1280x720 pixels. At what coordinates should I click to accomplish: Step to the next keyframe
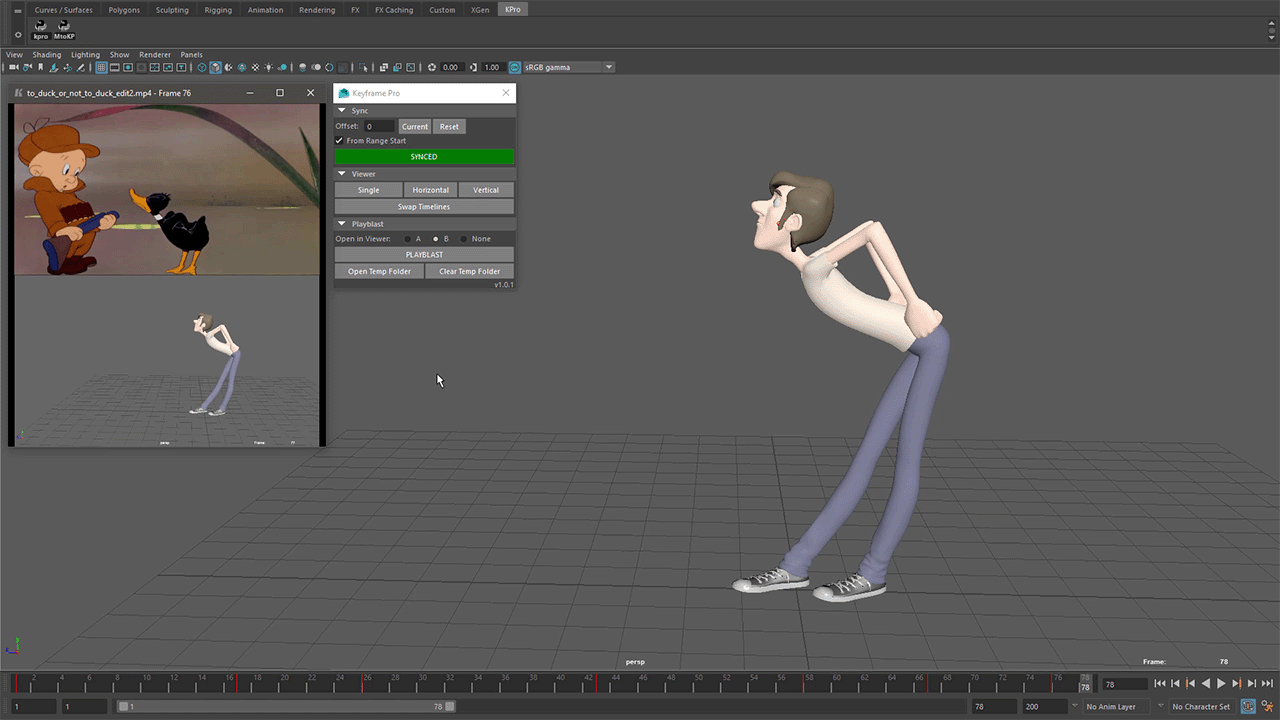point(1236,684)
